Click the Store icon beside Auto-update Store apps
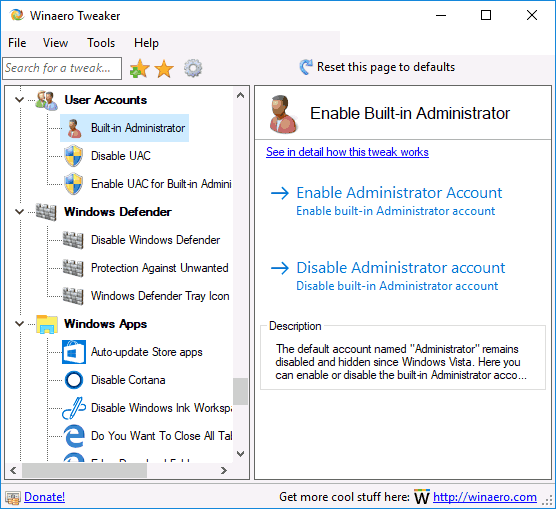Screen dimensions: 556x509 click(74, 352)
